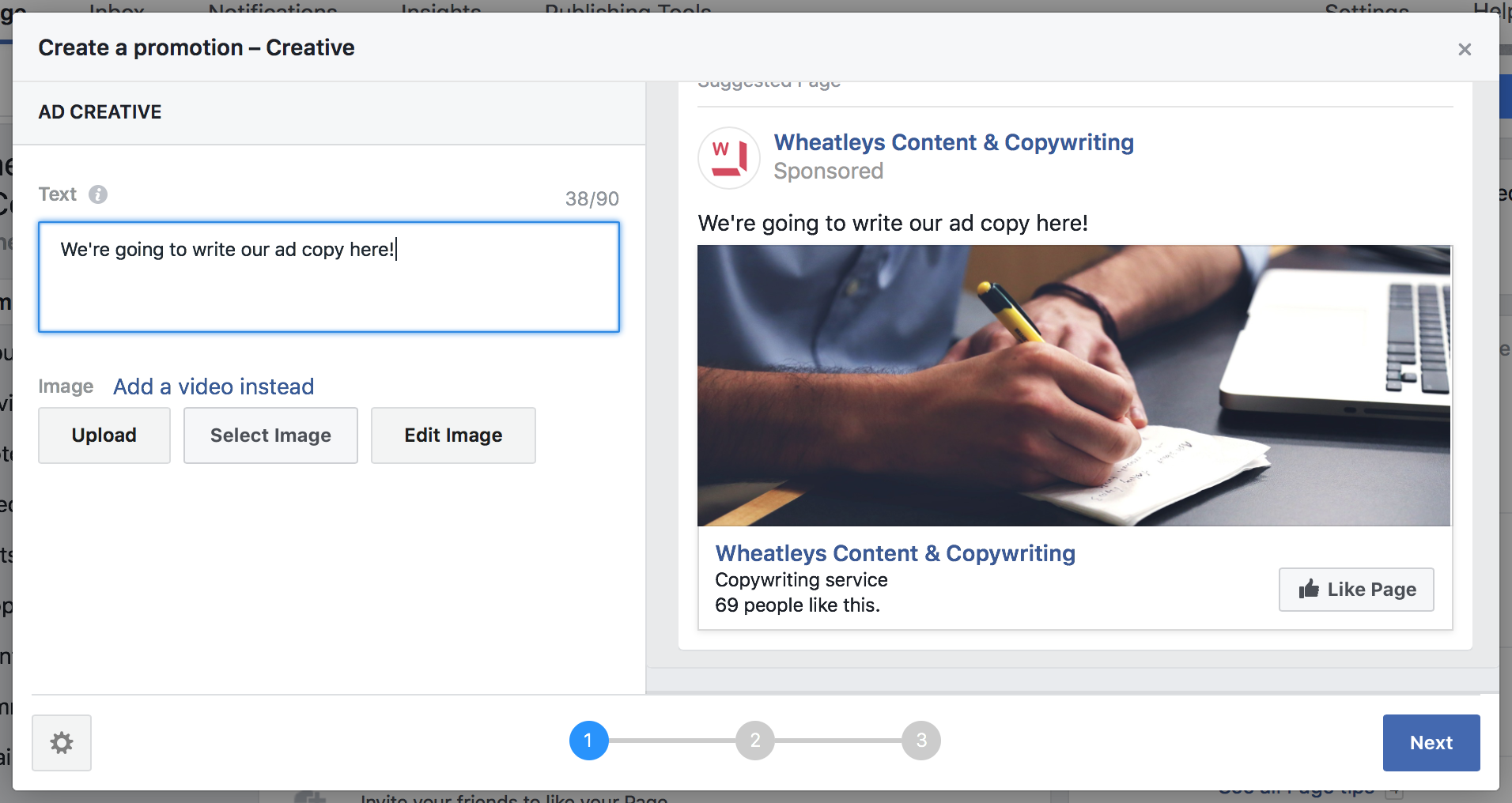Jump to step 3 in progress
The width and height of the screenshot is (1512, 803).
point(921,741)
